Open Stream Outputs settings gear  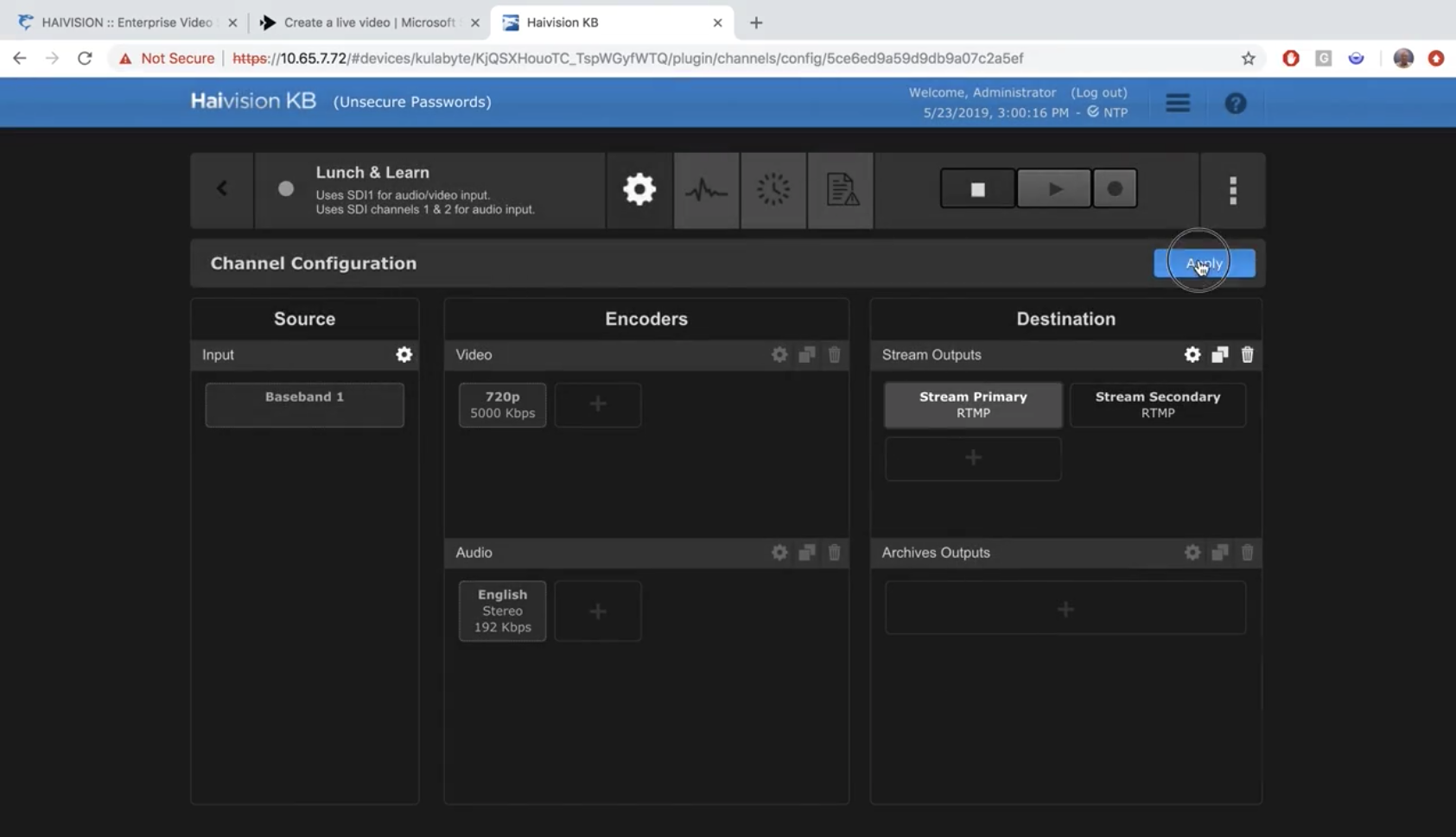coord(1192,355)
